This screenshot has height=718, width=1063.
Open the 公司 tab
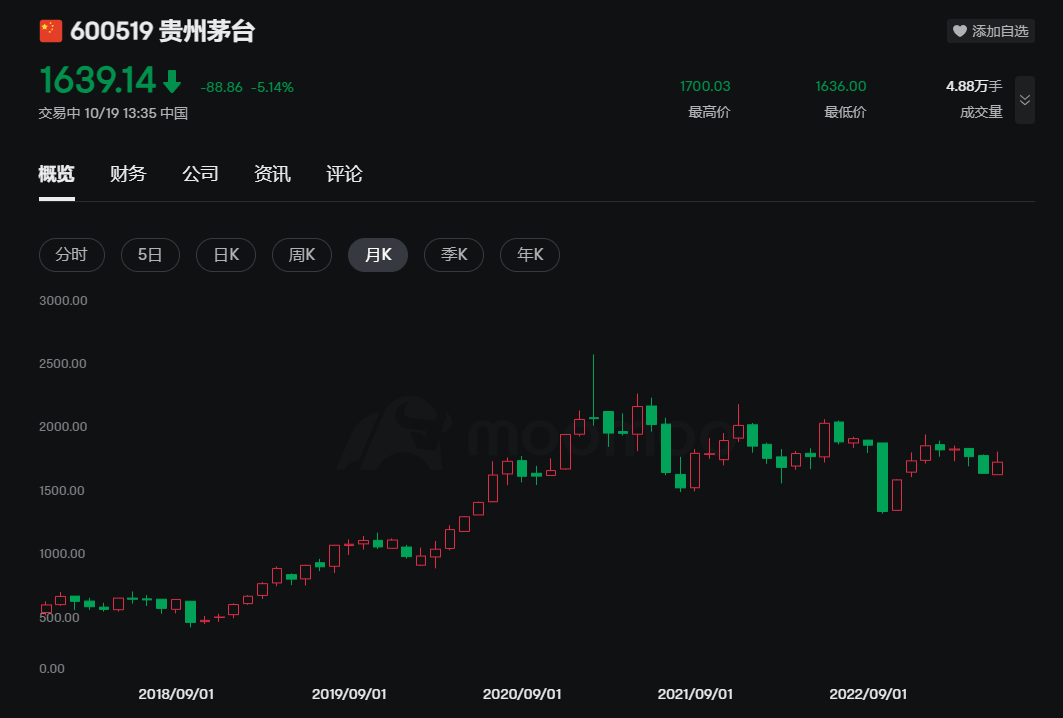tap(200, 174)
